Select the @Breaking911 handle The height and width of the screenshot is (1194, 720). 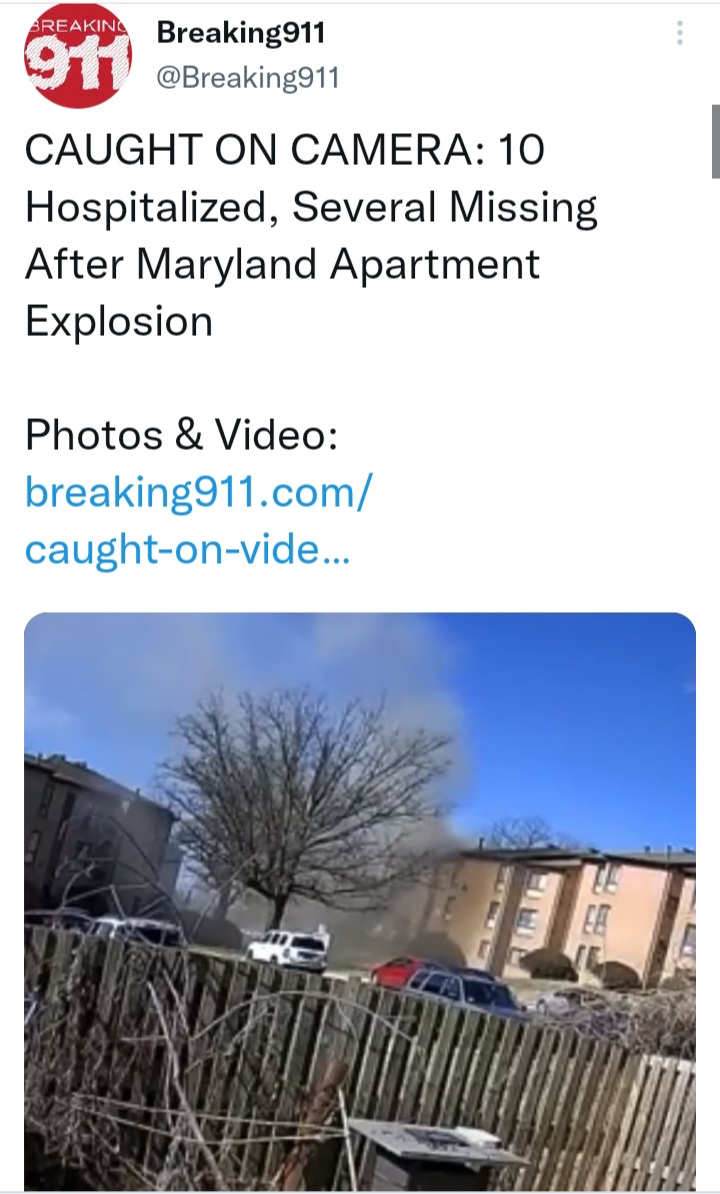247,78
